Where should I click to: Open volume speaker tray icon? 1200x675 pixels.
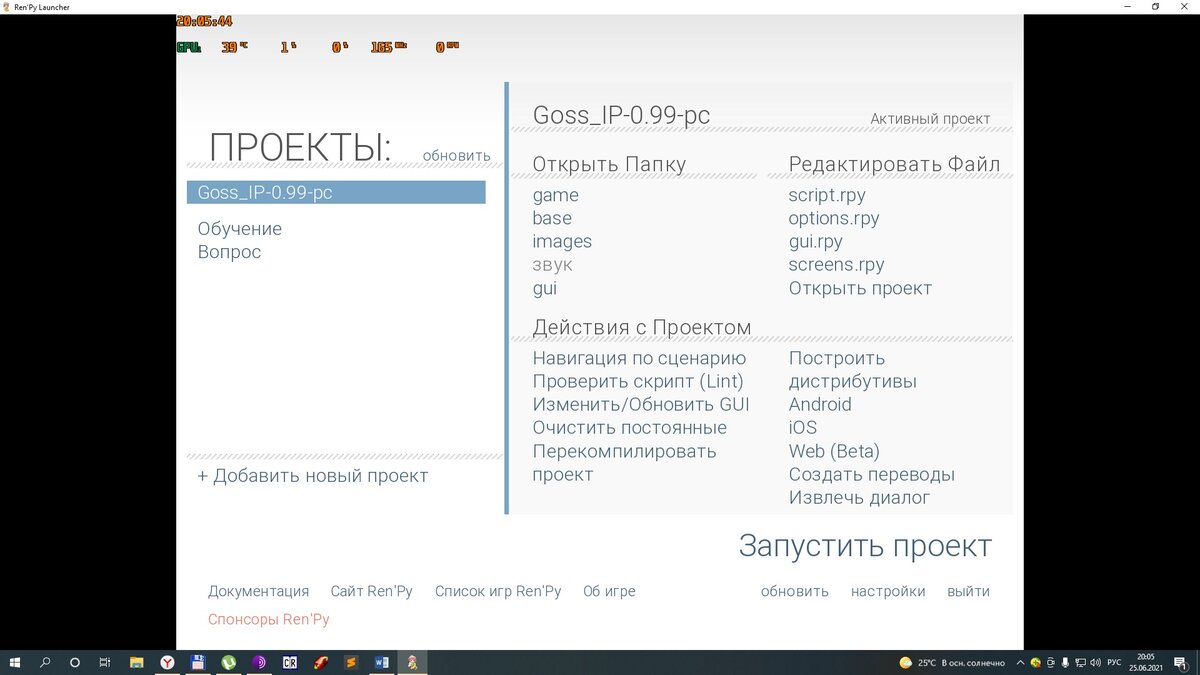(x=1095, y=663)
